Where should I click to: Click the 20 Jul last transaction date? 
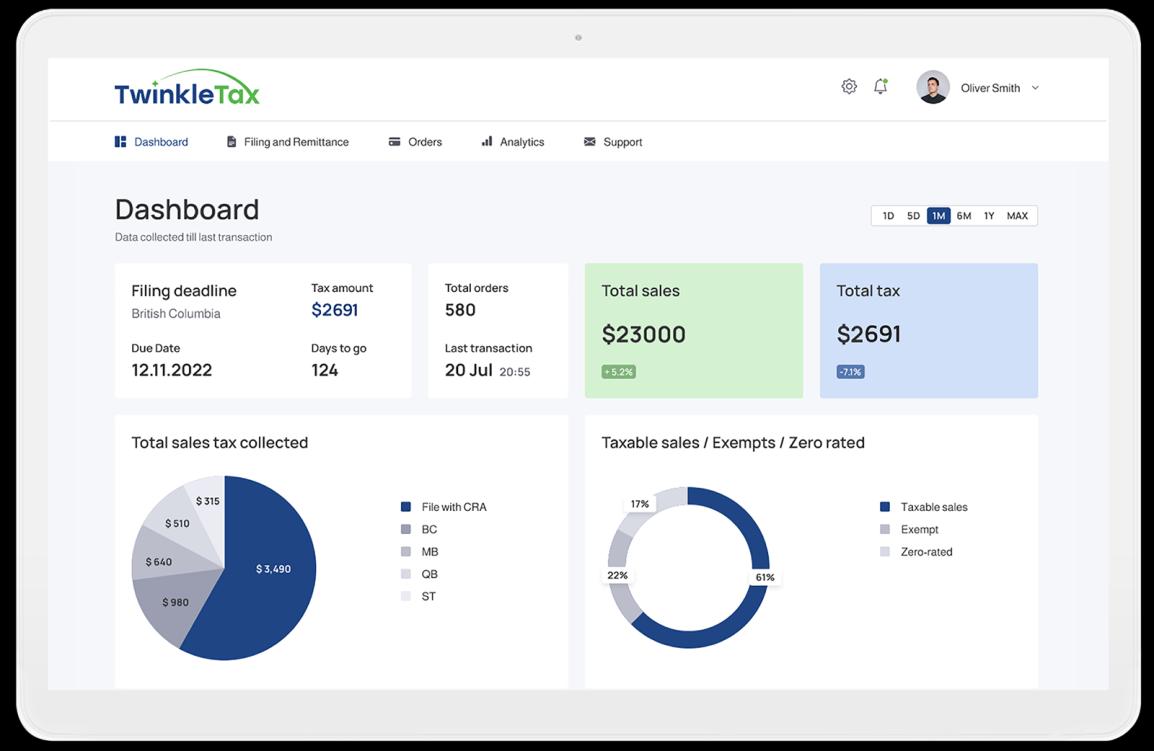(468, 370)
